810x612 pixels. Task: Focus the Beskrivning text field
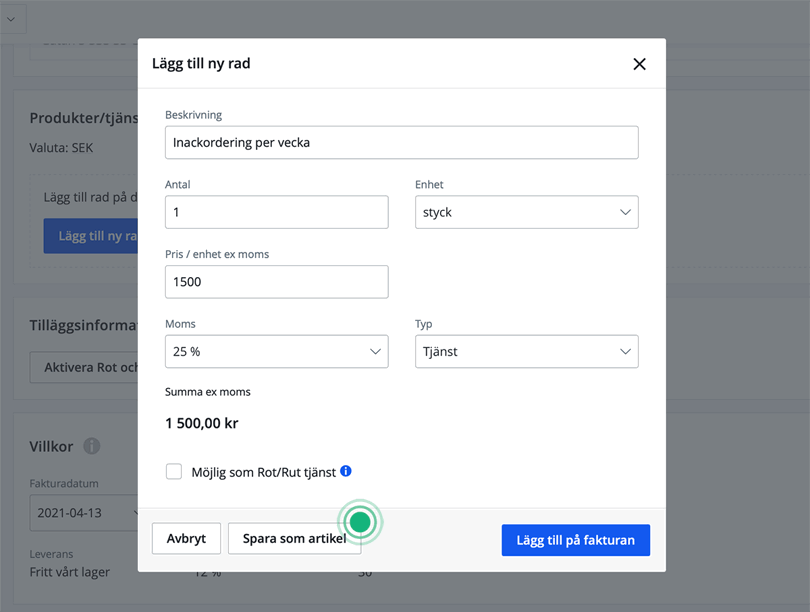tap(401, 143)
